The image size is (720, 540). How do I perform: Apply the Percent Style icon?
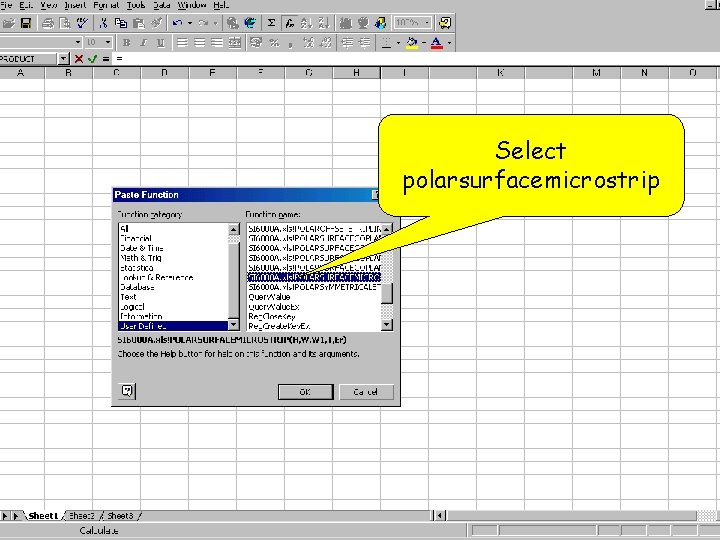click(274, 43)
